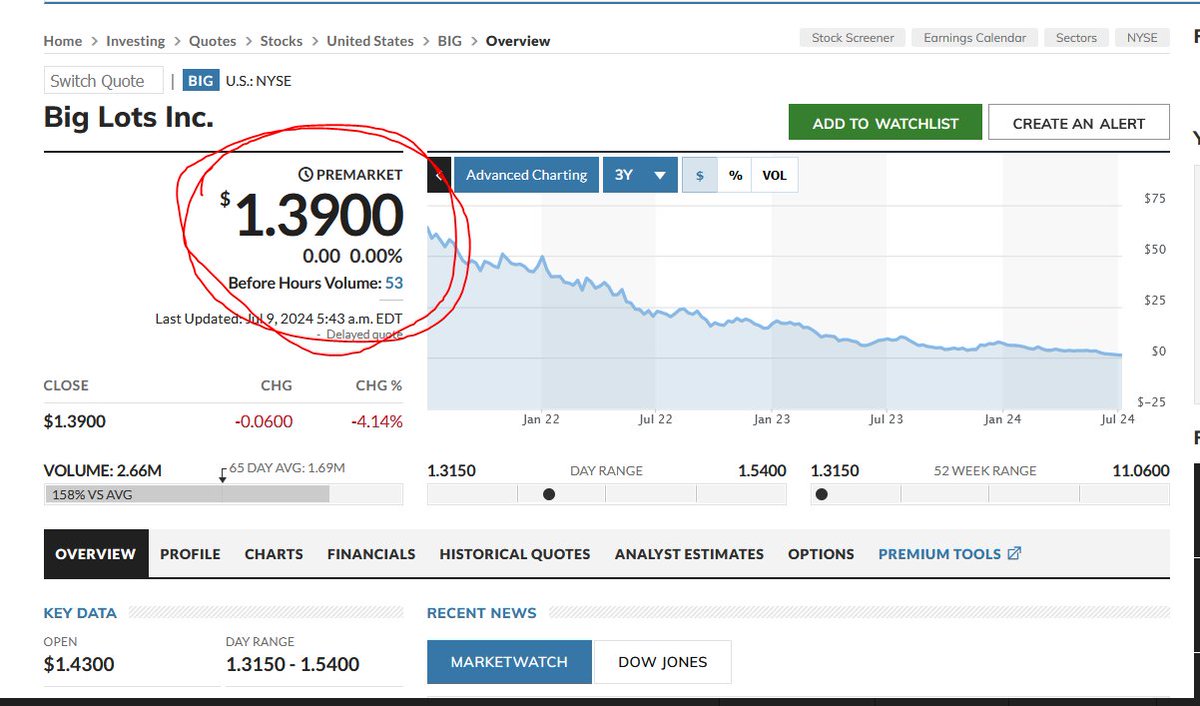The height and width of the screenshot is (706, 1200).
Task: Click the day range marker dot
Action: click(x=549, y=494)
